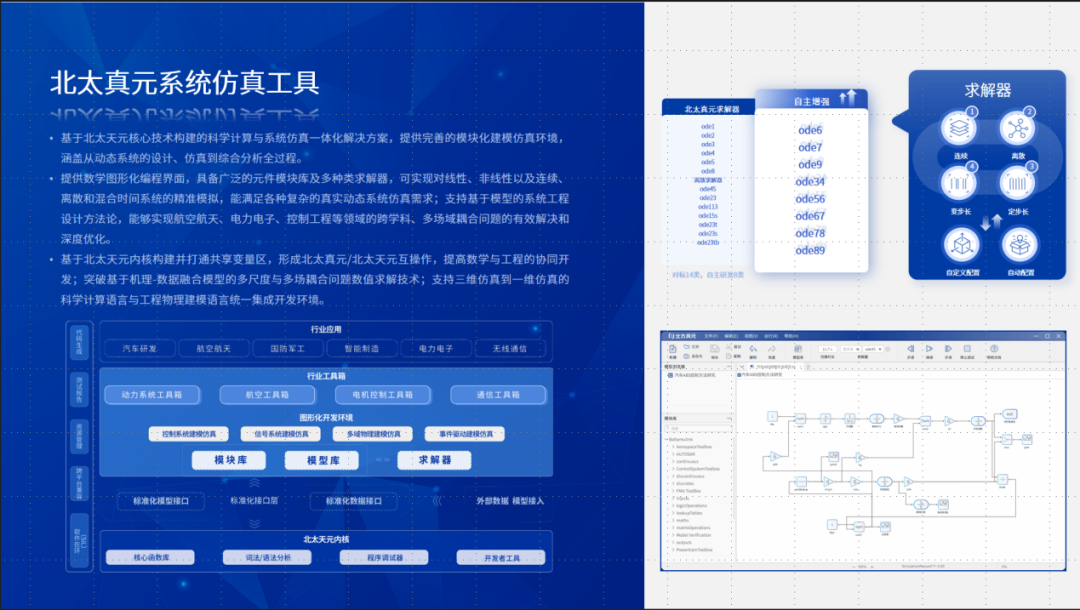Image resolution: width=1080 pixels, height=610 pixels.
Task: Expand the PowertrainToolbox node
Action: point(673,549)
